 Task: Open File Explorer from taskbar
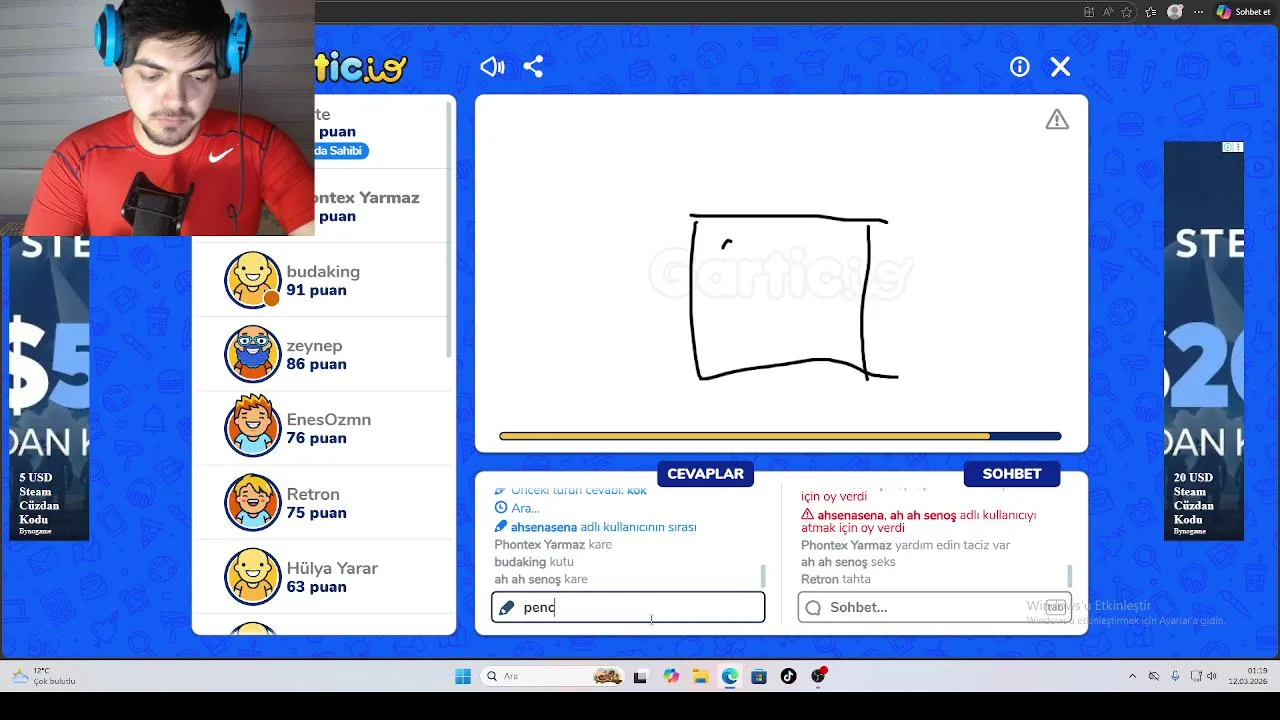click(x=700, y=676)
